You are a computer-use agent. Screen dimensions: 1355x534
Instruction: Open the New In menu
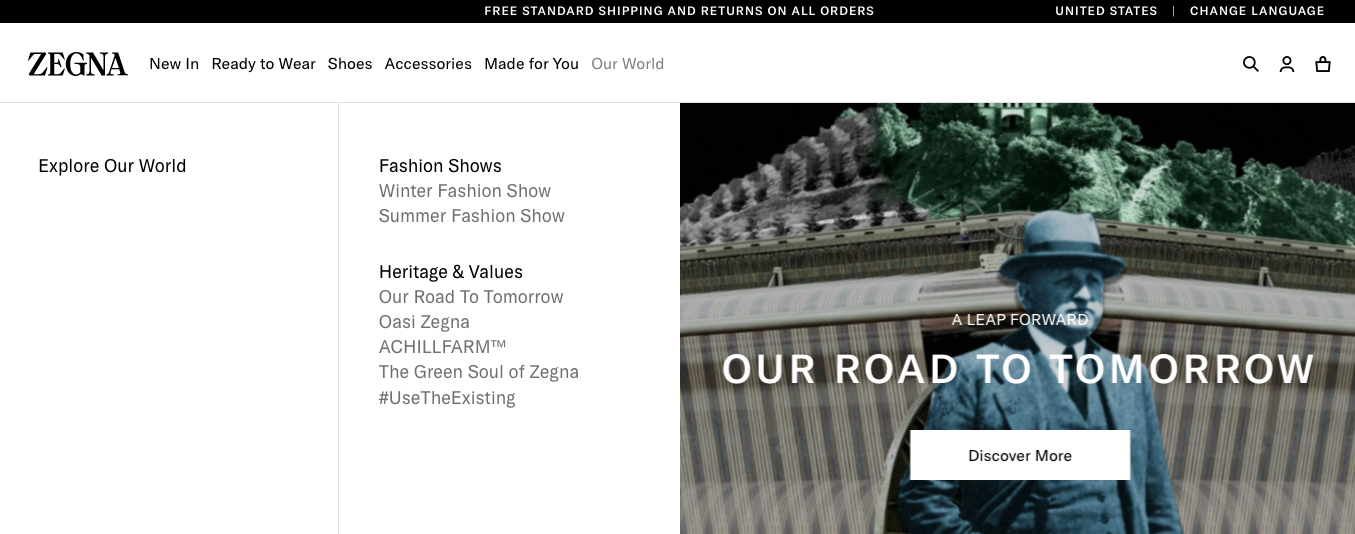point(174,64)
